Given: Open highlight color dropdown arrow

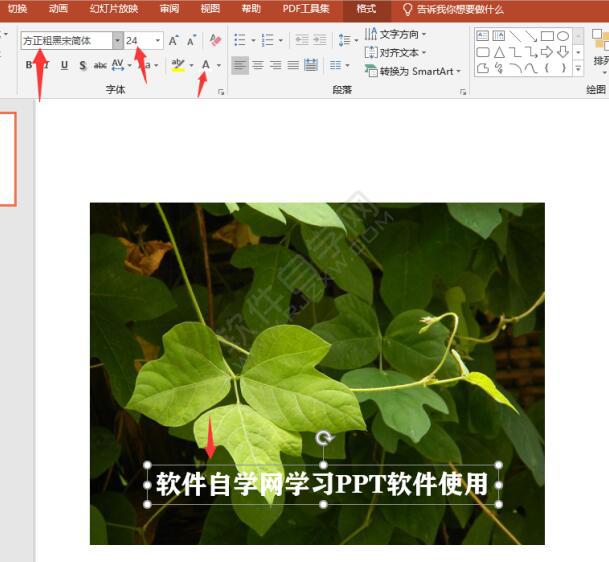Looking at the screenshot, I should [x=191, y=65].
